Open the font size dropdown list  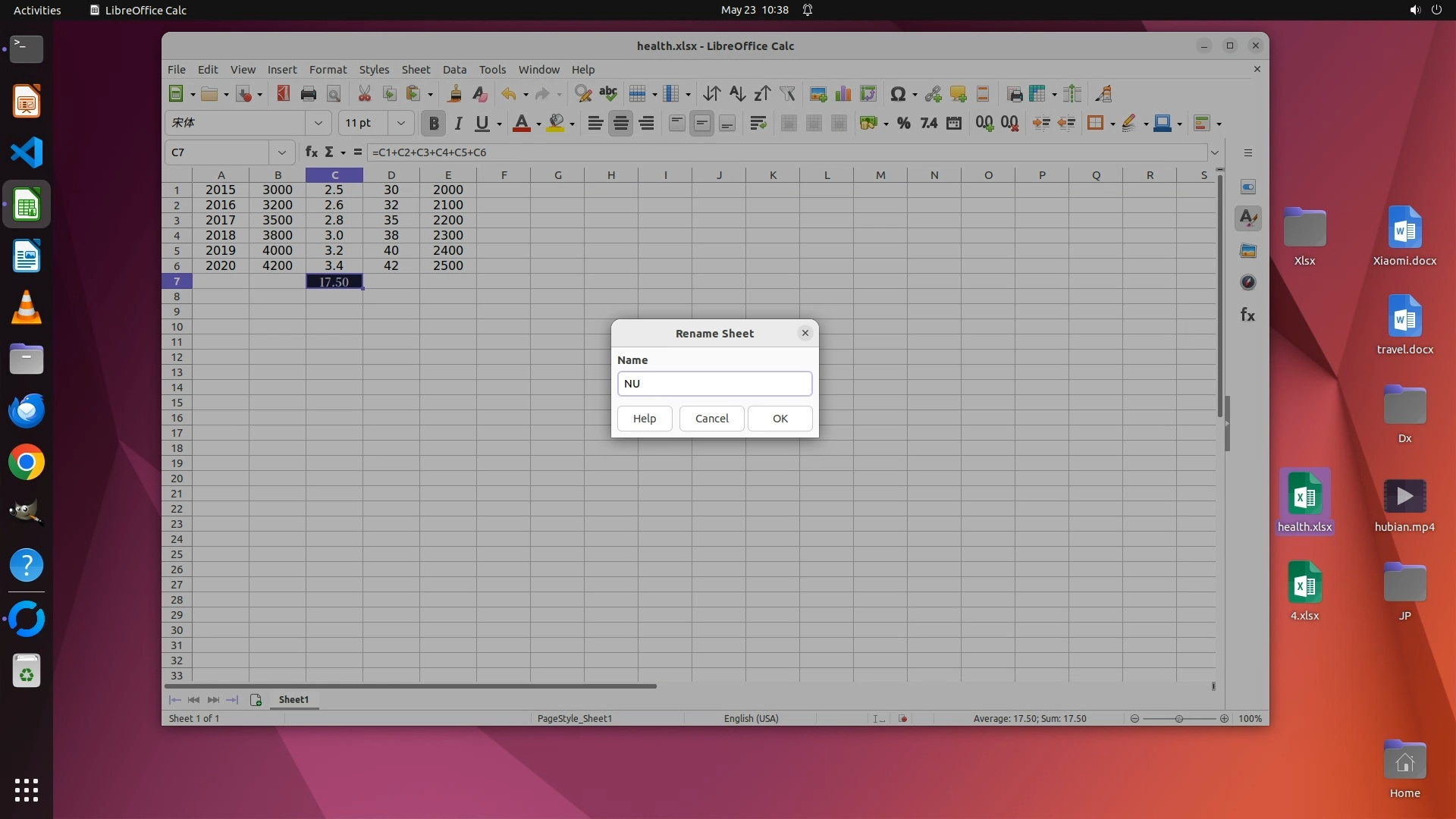pos(400,123)
